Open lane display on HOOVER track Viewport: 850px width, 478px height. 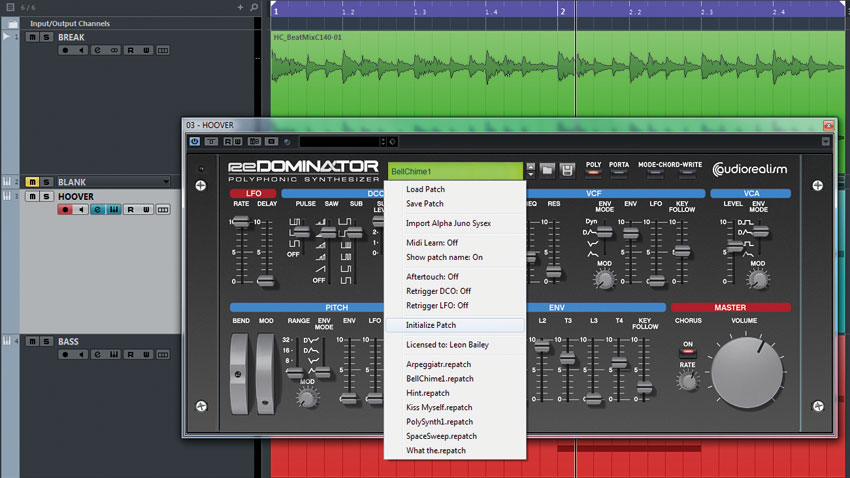pos(163,210)
